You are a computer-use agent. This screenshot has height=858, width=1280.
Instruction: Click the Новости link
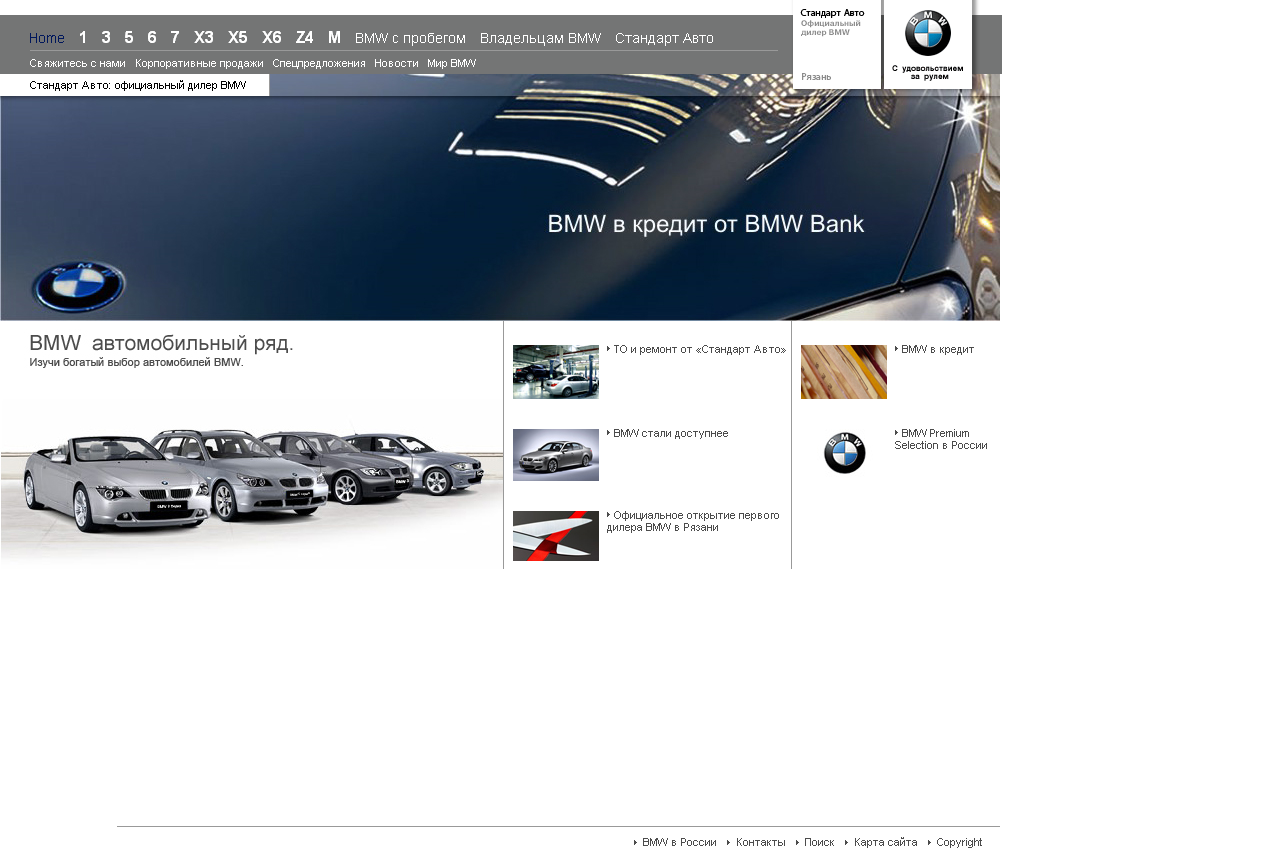pos(396,63)
